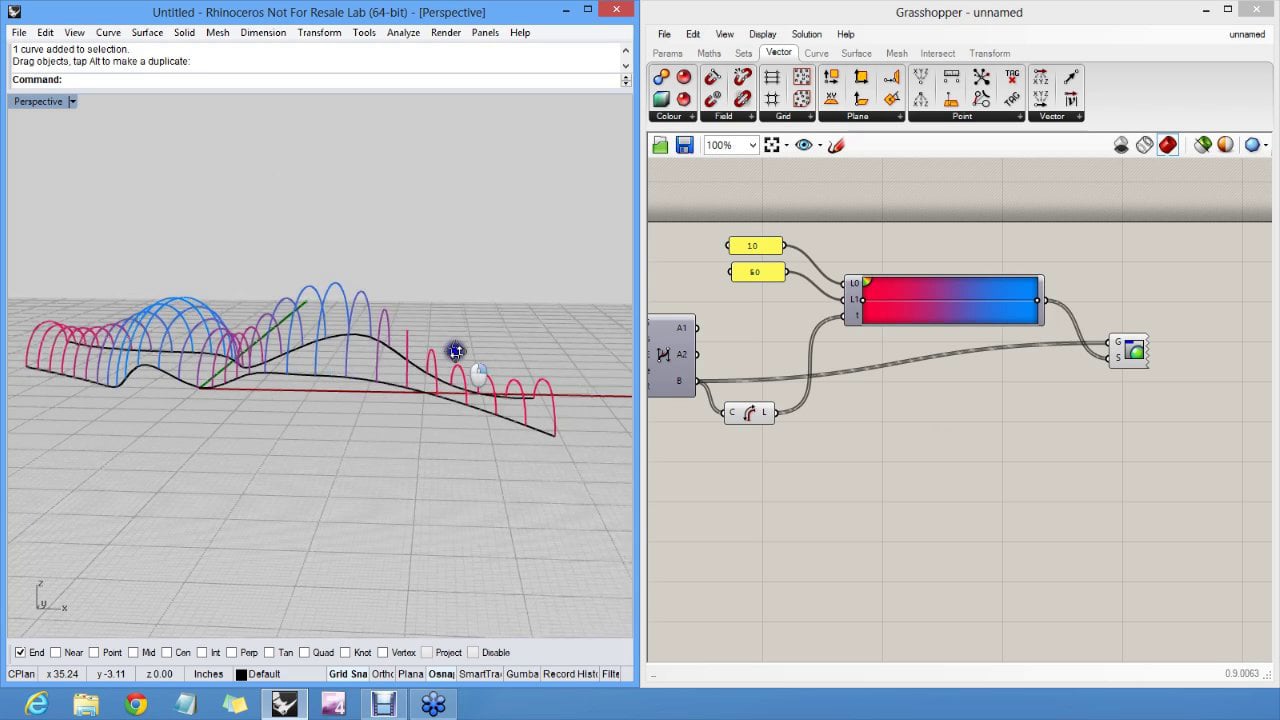Viewport: 1280px width, 720px height.
Task: Toggle Gumball in Rhino status bar
Action: [x=522, y=674]
